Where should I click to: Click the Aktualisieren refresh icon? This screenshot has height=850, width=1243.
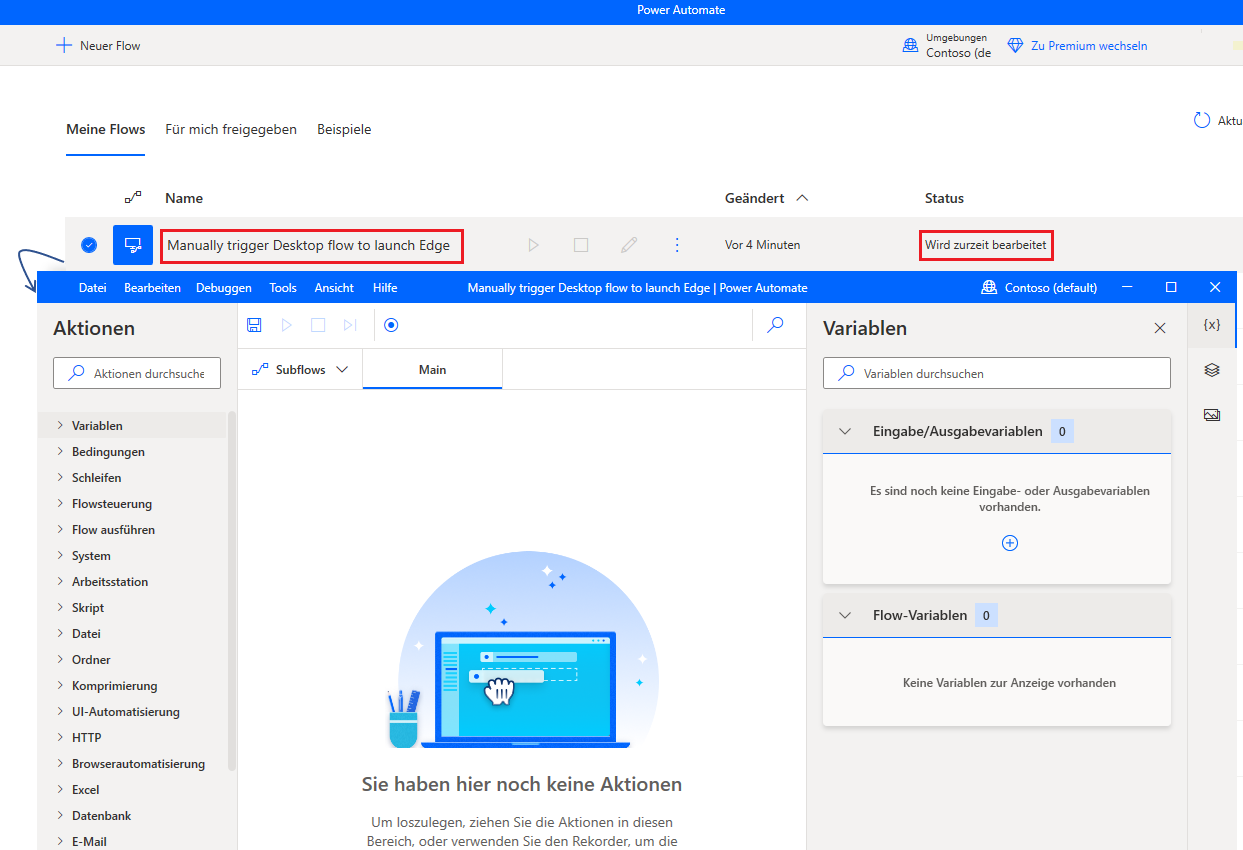1202,120
